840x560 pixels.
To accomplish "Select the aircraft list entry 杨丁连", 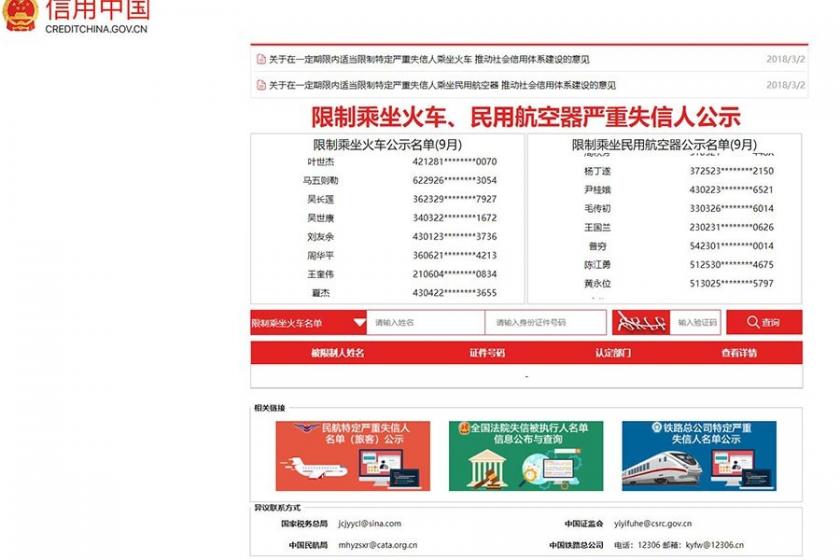I will click(x=597, y=171).
